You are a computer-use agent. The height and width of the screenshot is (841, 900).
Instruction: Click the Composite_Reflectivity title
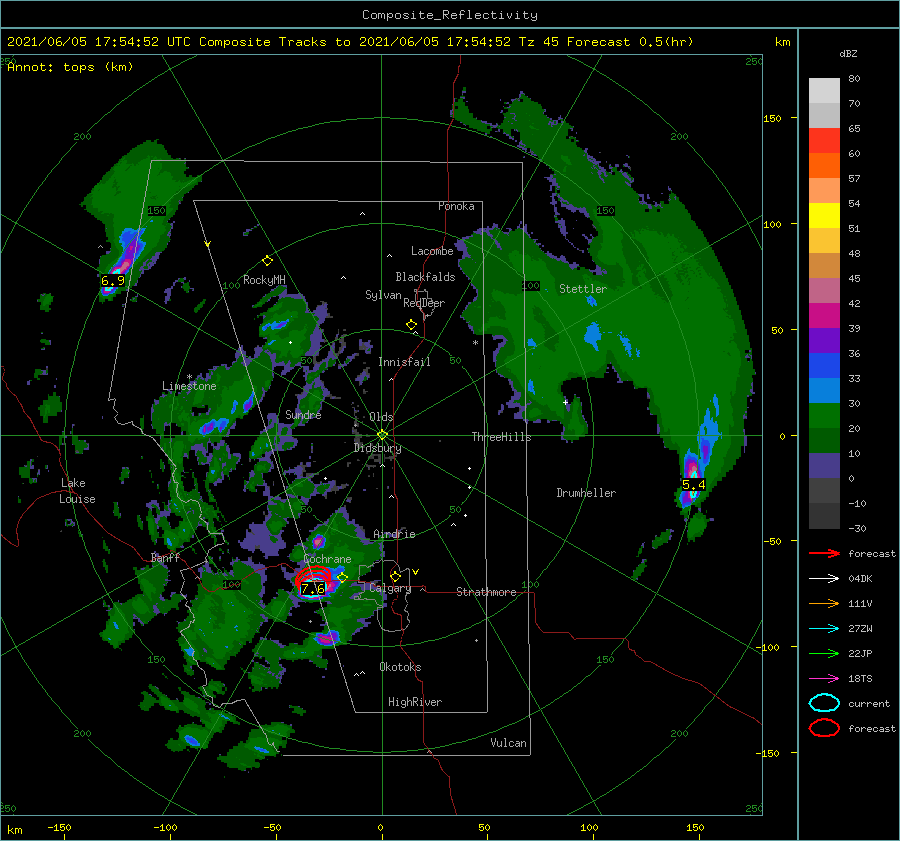click(449, 15)
